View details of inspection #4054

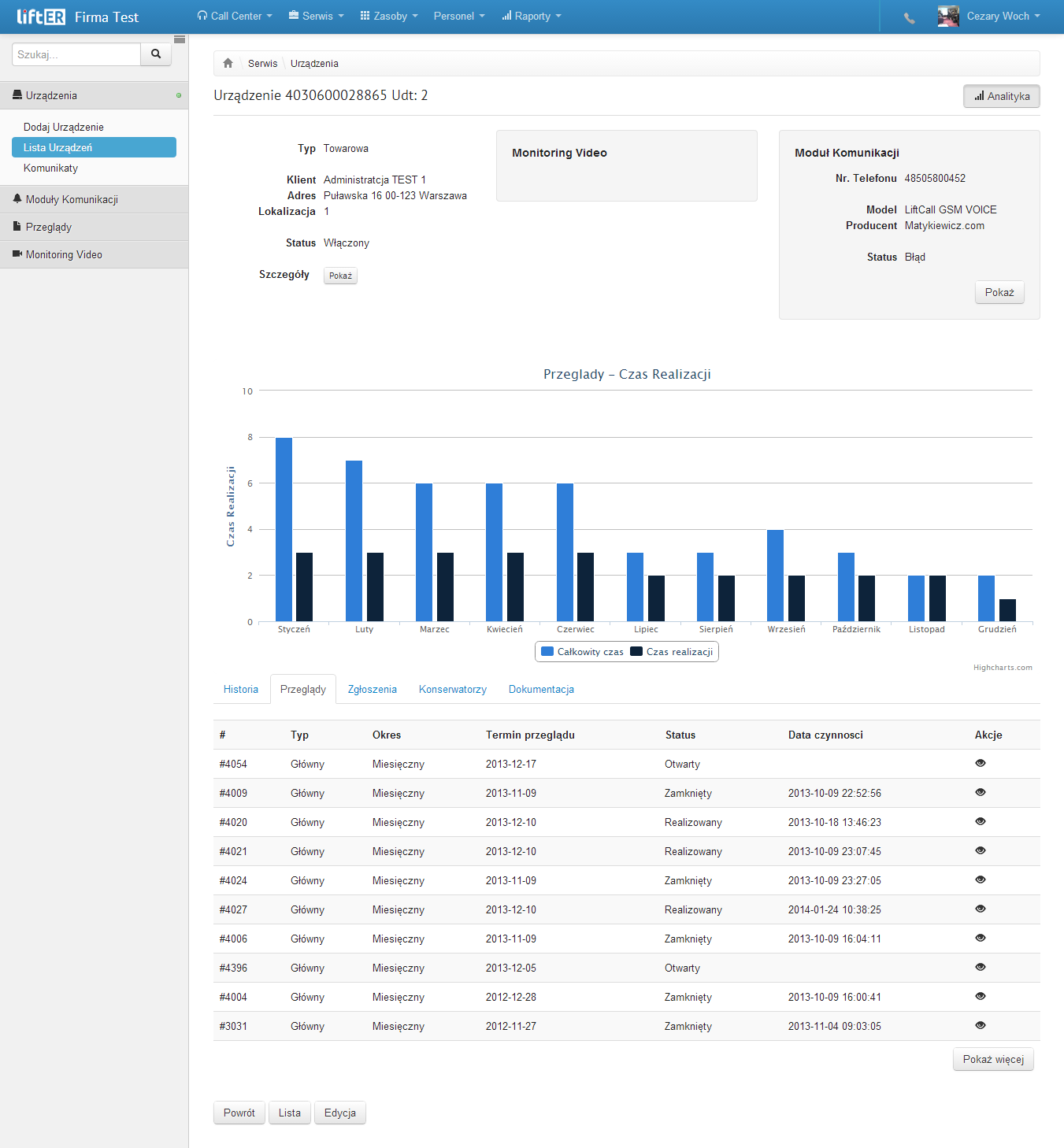click(981, 763)
